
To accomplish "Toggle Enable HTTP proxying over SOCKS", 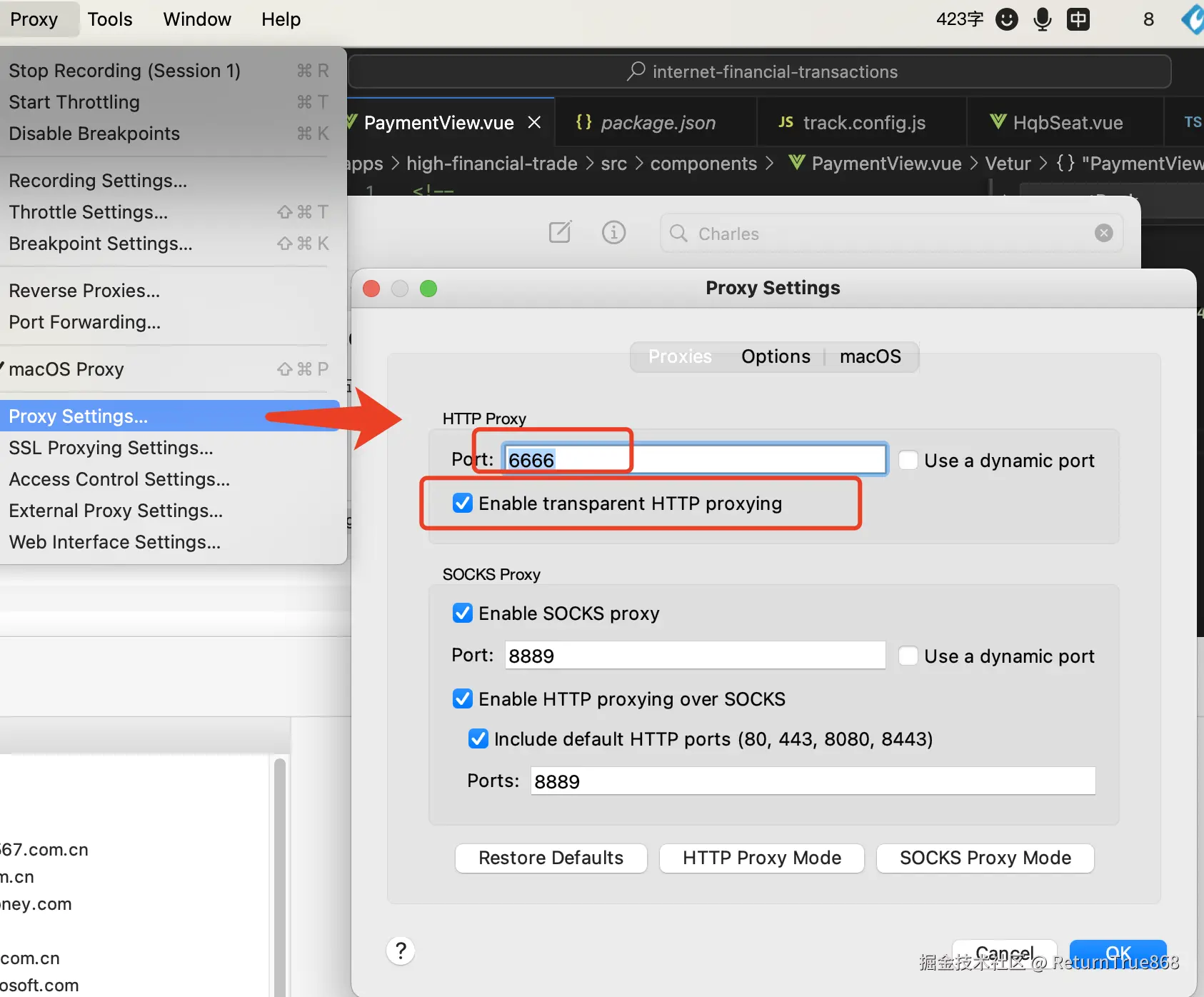I will (x=463, y=698).
